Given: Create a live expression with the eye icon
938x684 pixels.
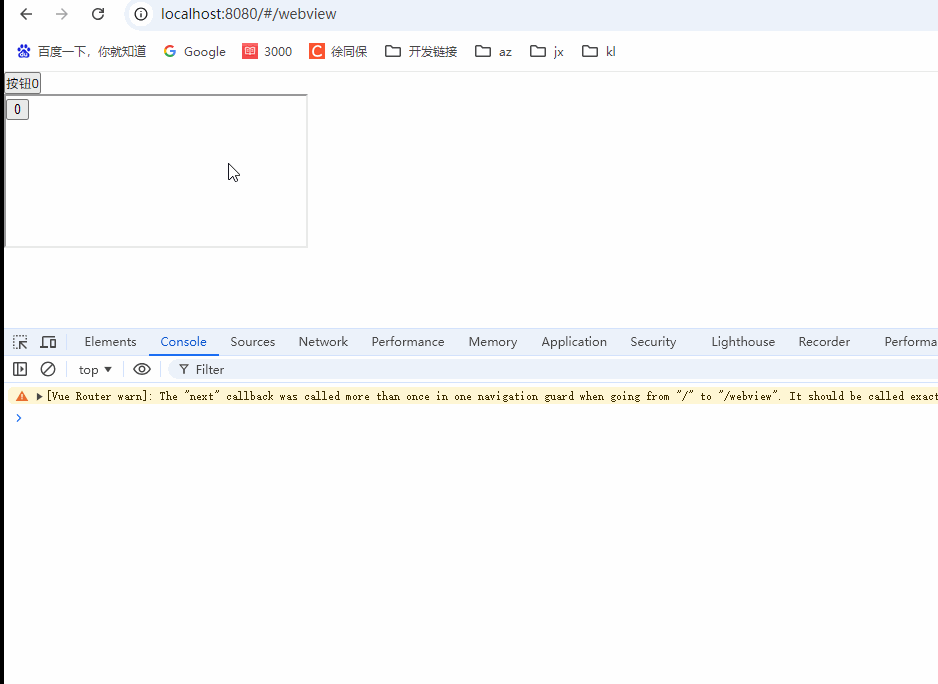Looking at the screenshot, I should pos(142,369).
